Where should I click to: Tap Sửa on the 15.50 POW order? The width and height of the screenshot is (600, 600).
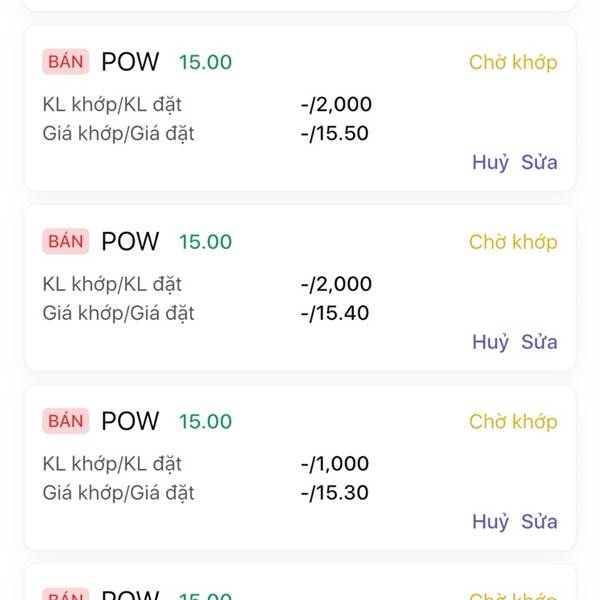pos(539,162)
